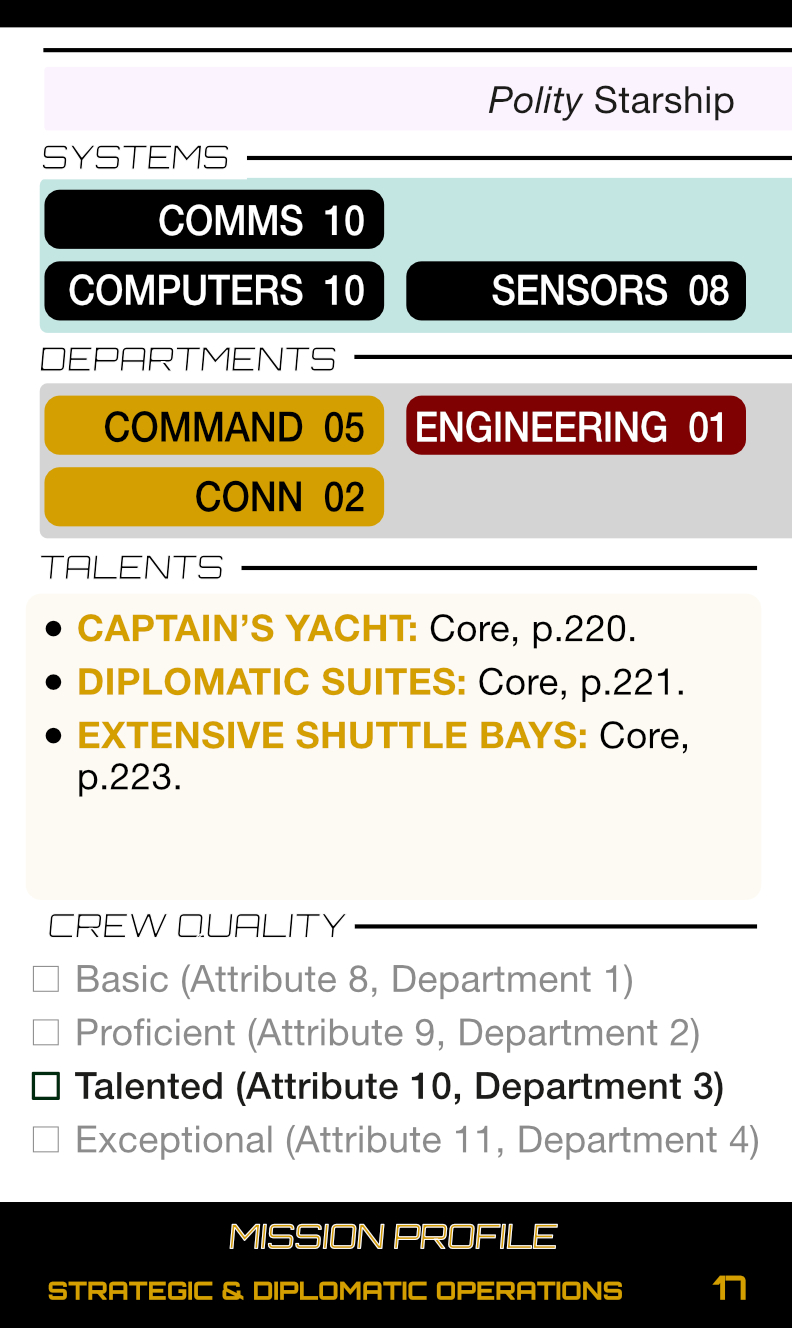Click the Crew Quality section header

pos(196,926)
